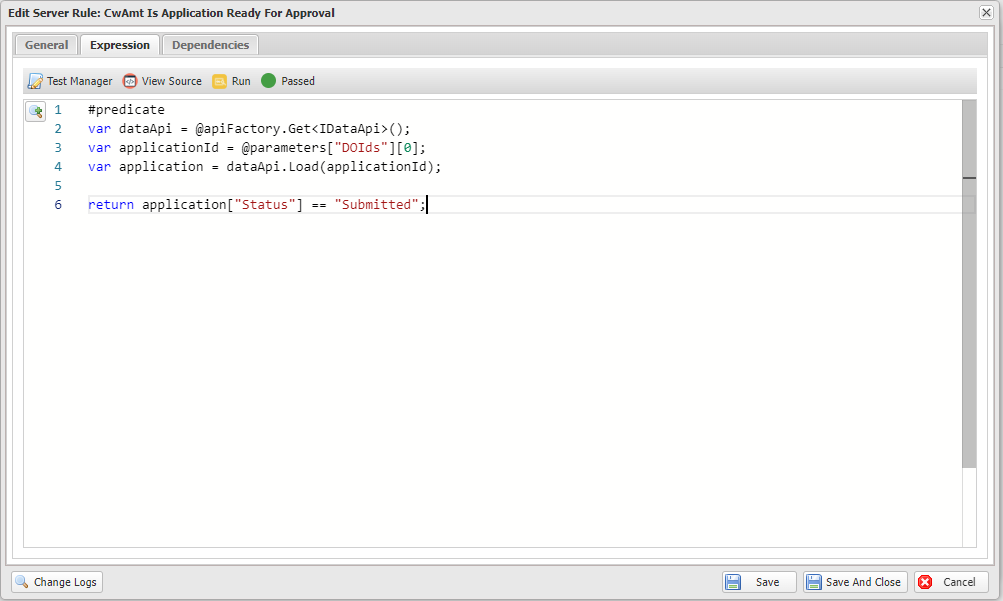Screen dimensions: 1003x601
Task: Switch to the General tab
Action: 46,45
